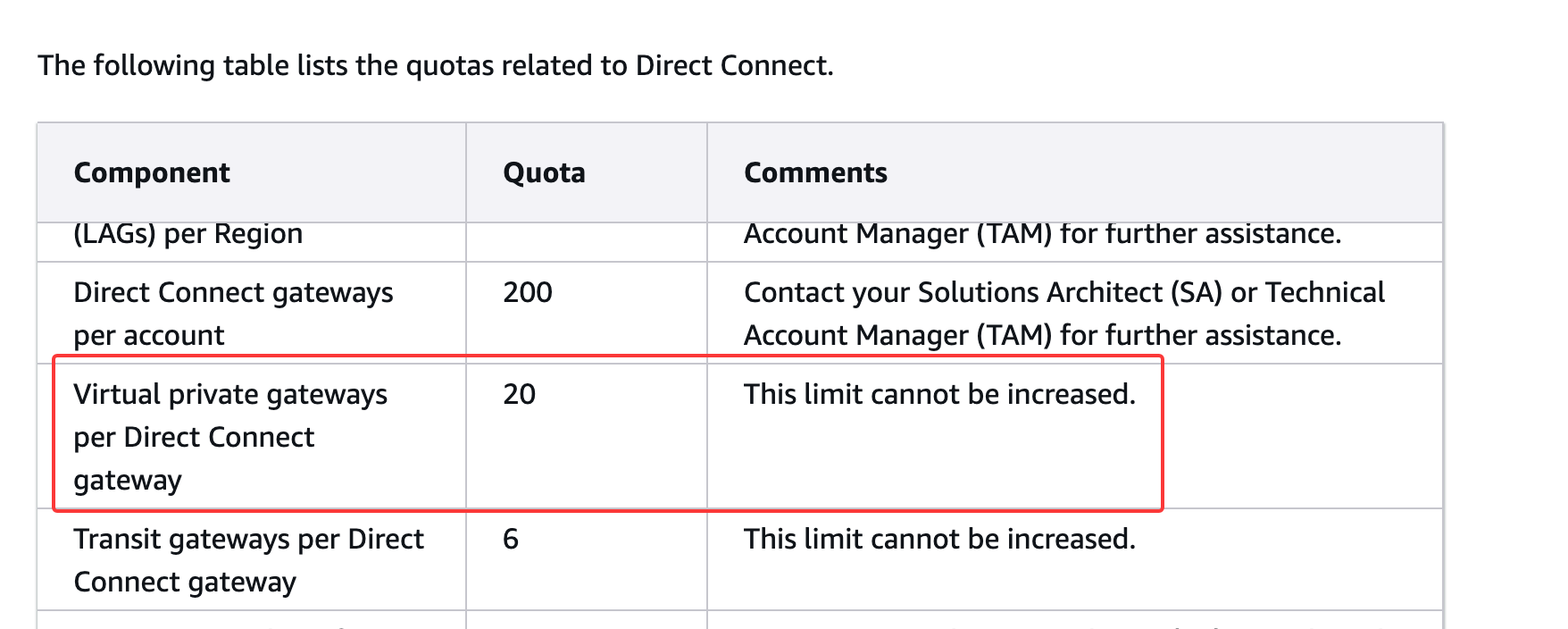The width and height of the screenshot is (1568, 629).
Task: Click the empty Quota cell in the LAGs row
Action: point(586,241)
